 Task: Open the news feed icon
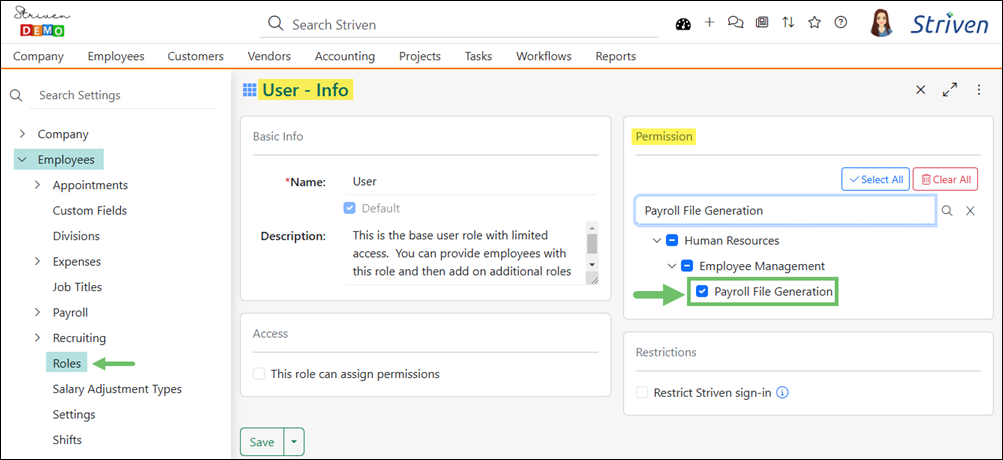762,22
